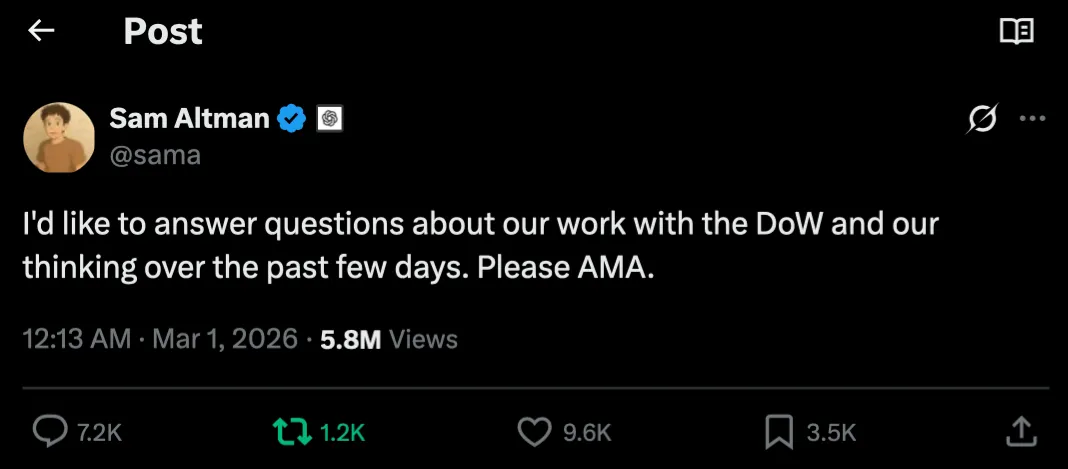The image size is (1068, 469).
Task: Open reader view book icon
Action: [1016, 31]
